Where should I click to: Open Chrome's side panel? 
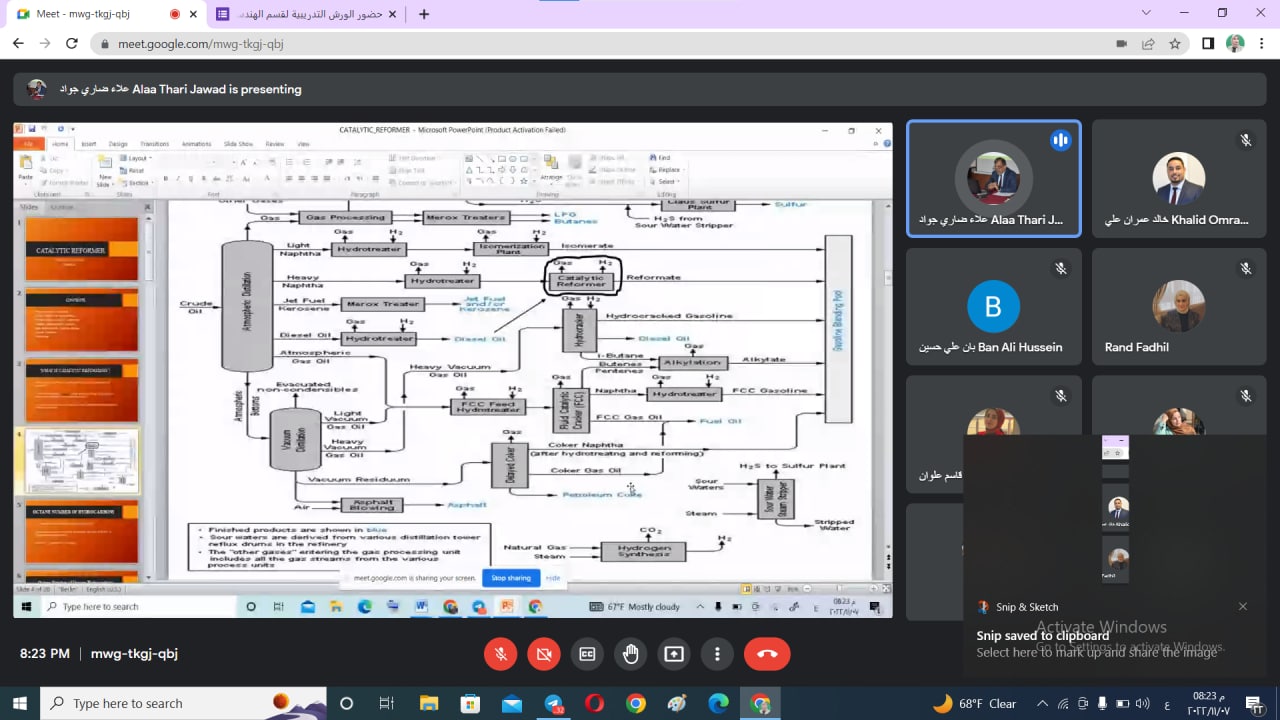1208,44
